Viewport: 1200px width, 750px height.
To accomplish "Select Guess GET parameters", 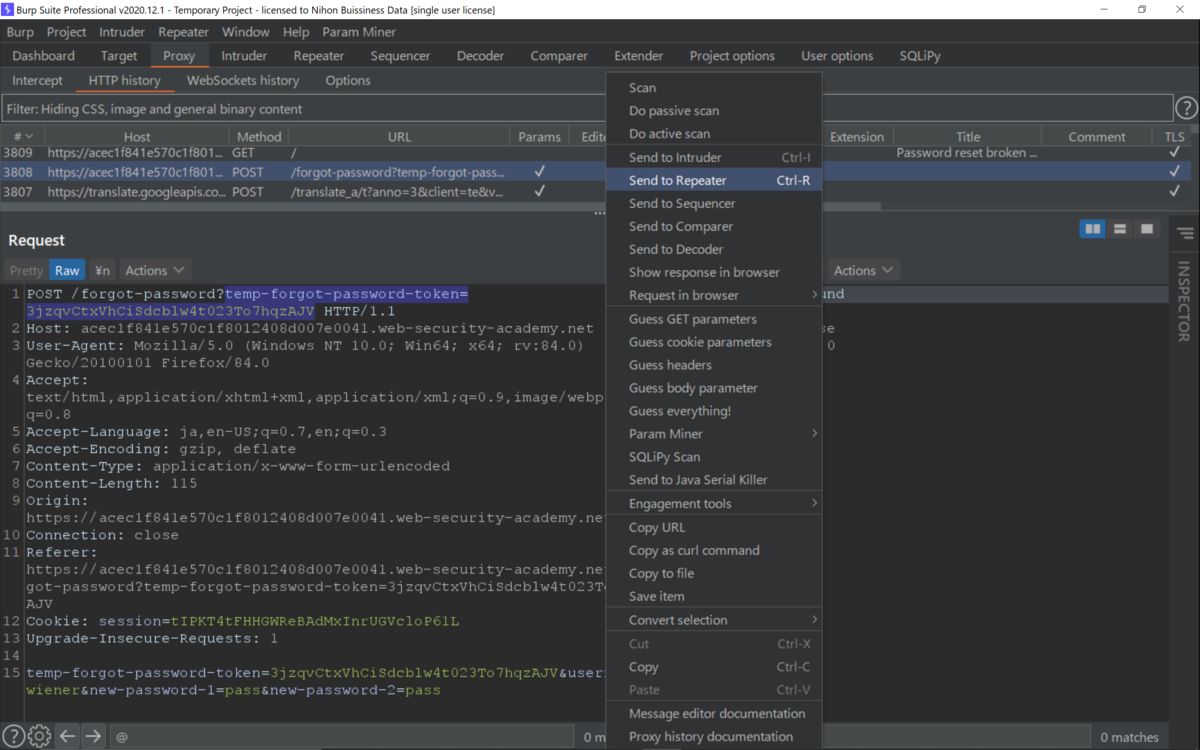I will pyautogui.click(x=714, y=319).
